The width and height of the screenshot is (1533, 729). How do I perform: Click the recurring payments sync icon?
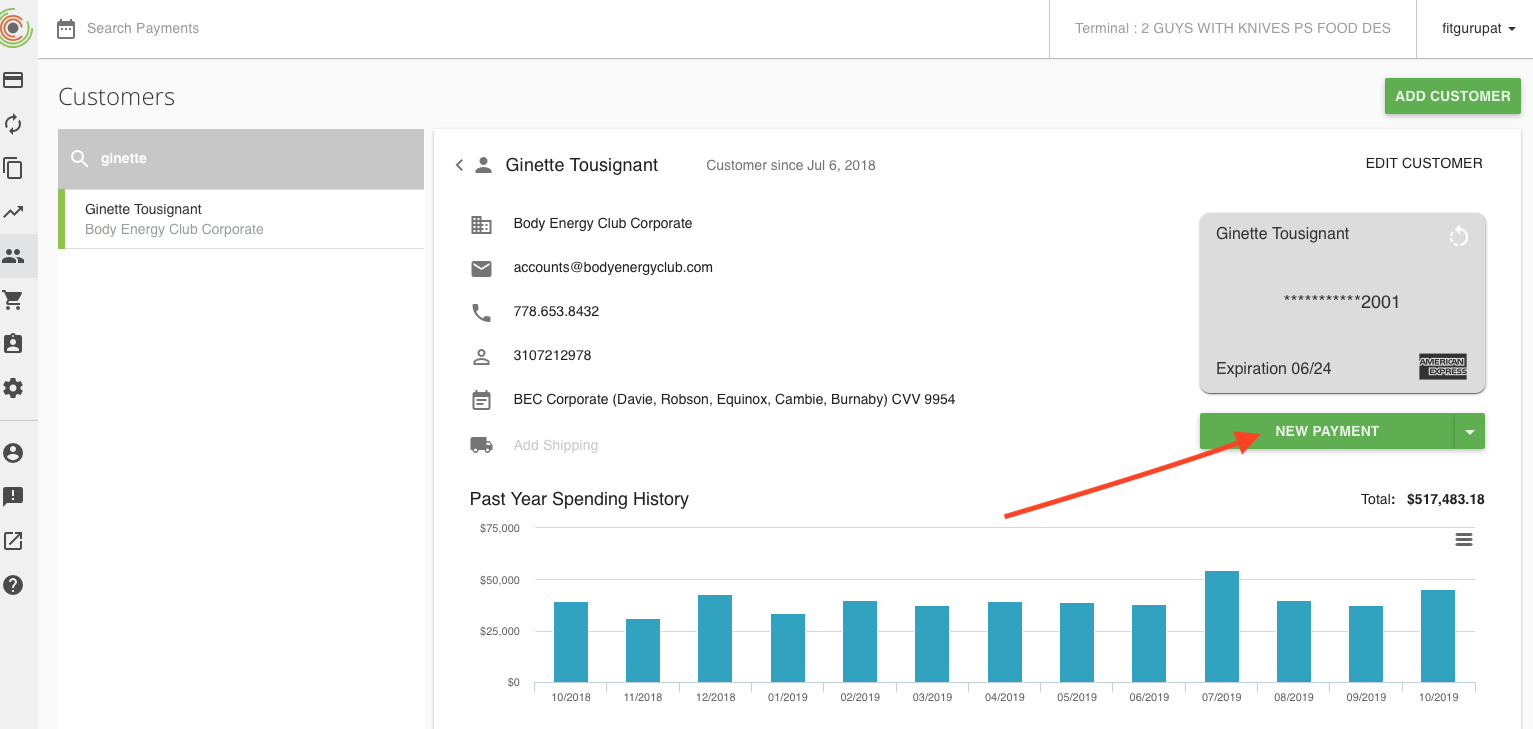[13, 124]
